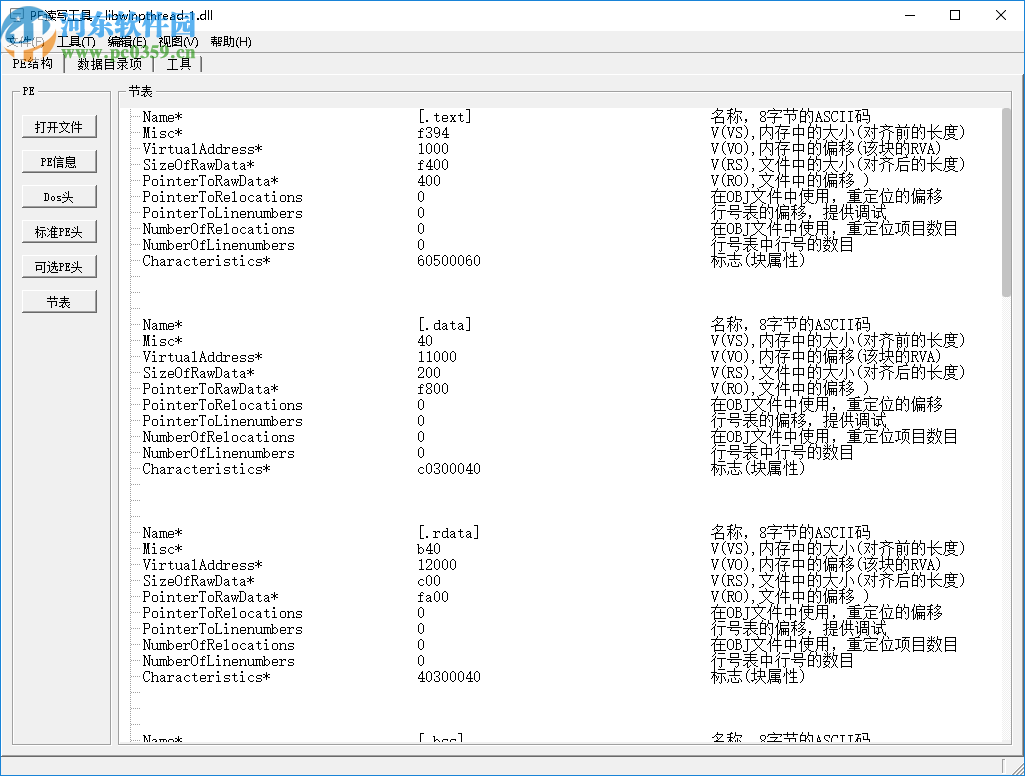Switch to the 数据目录项 tab
The image size is (1025, 776).
click(109, 64)
